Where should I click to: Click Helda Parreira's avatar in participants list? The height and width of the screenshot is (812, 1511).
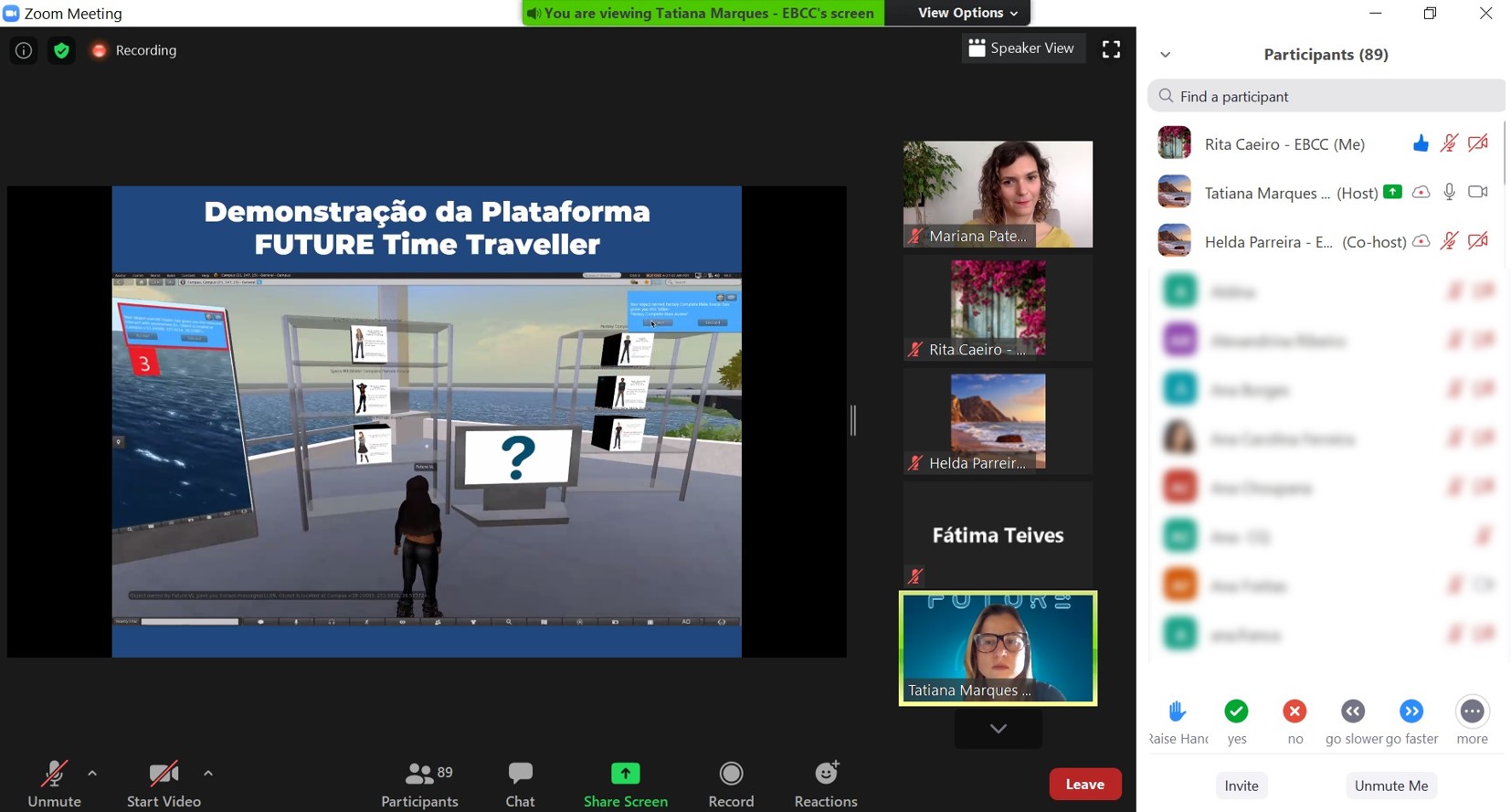click(1175, 241)
